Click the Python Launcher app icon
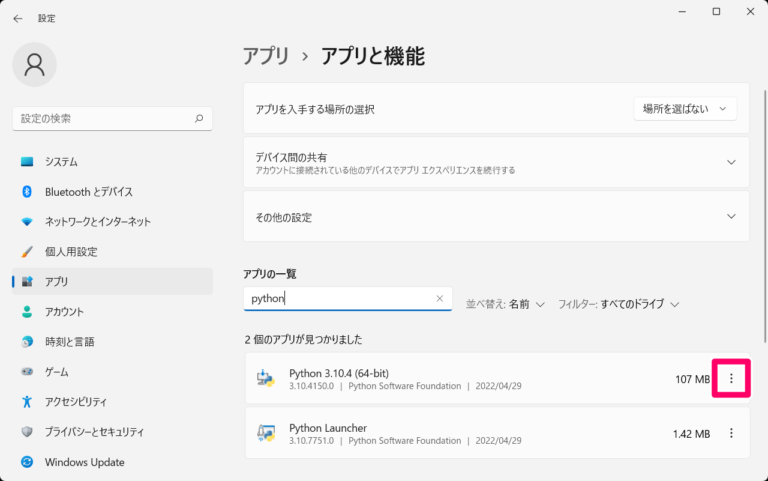 [266, 433]
